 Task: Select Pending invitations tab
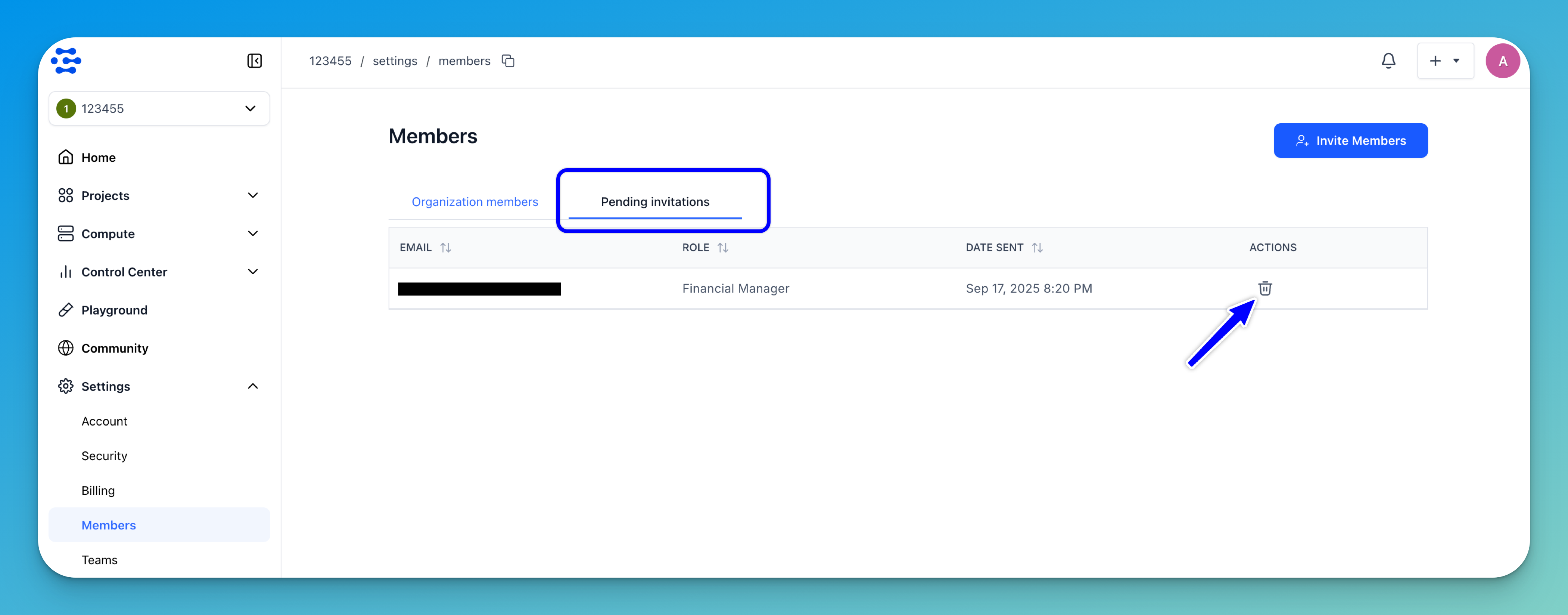655,201
